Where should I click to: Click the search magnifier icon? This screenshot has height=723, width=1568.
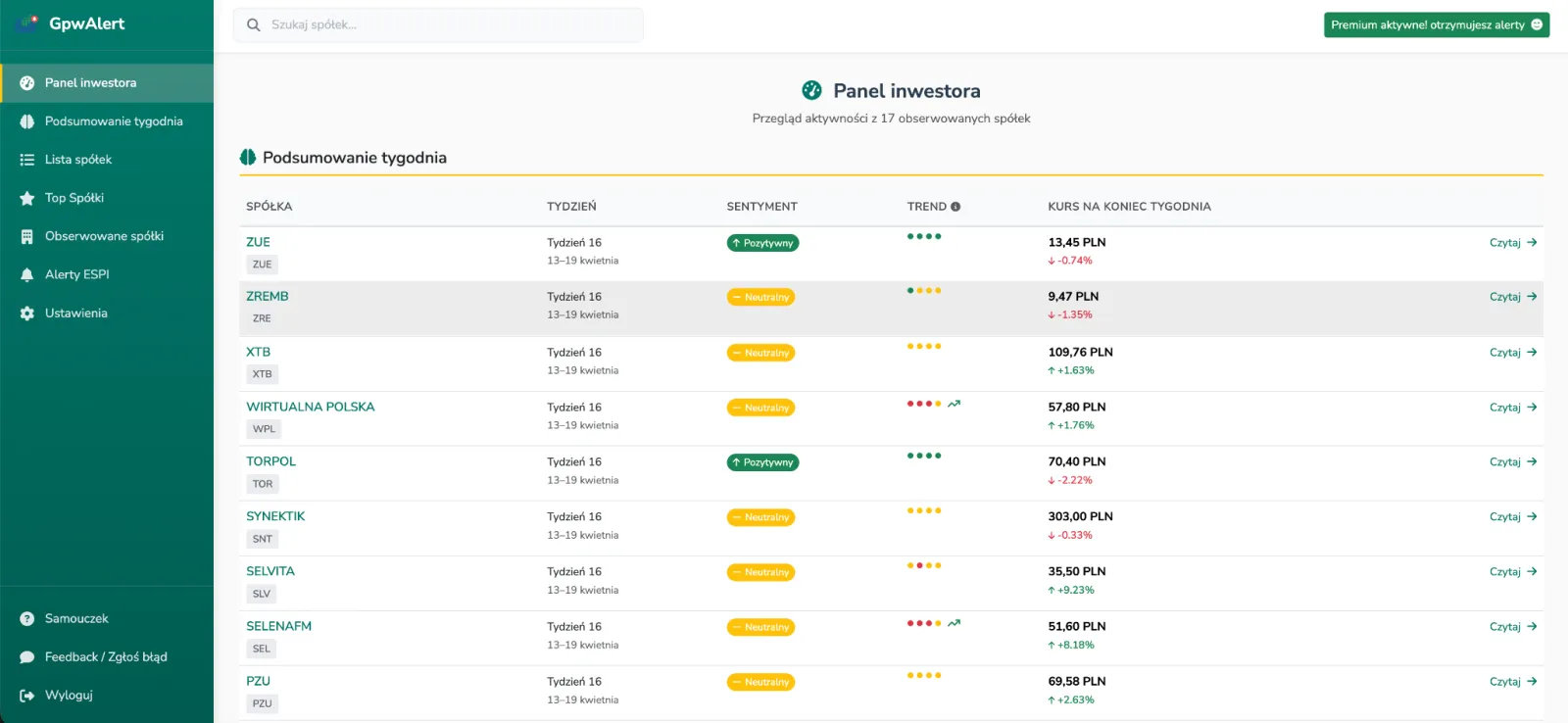254,25
